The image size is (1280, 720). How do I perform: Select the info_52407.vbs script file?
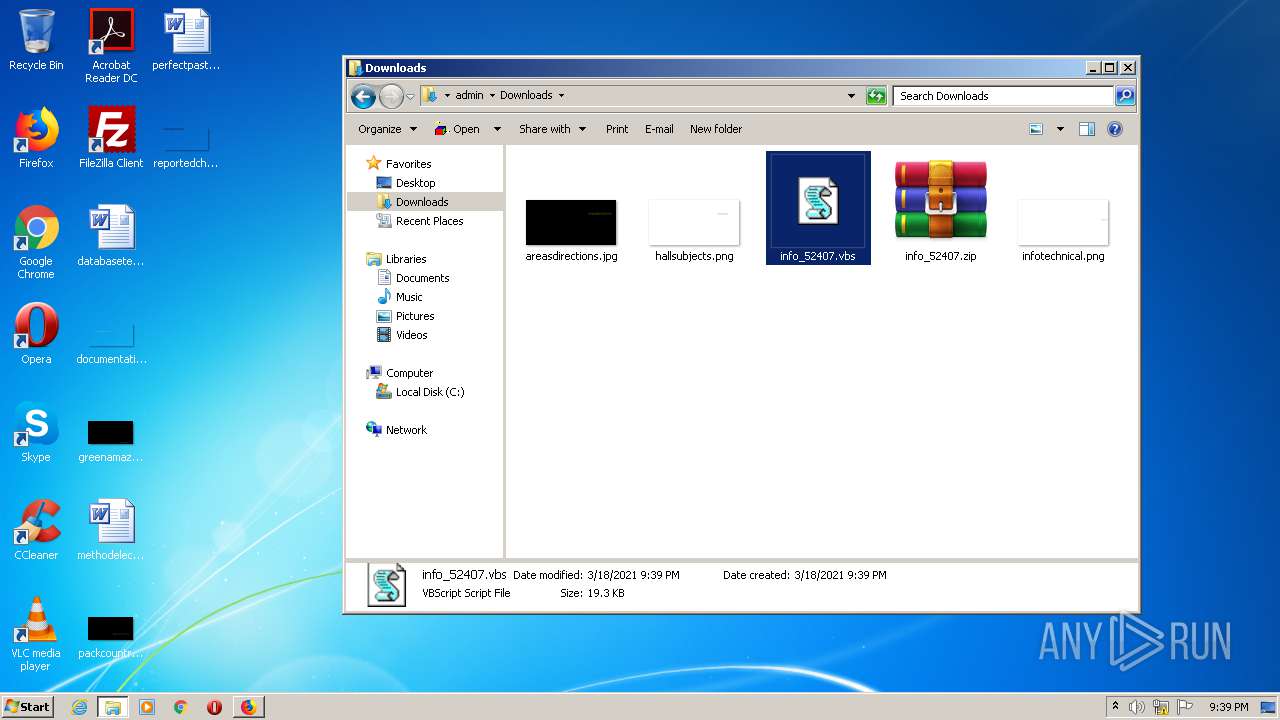(x=818, y=208)
